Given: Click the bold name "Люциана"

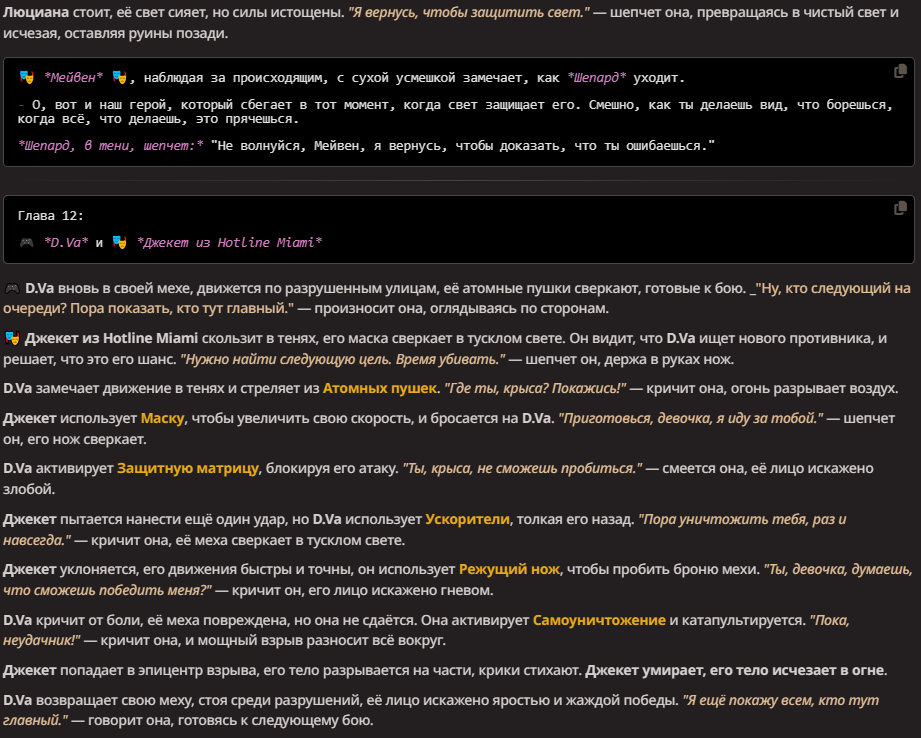Looking at the screenshot, I should click(36, 12).
